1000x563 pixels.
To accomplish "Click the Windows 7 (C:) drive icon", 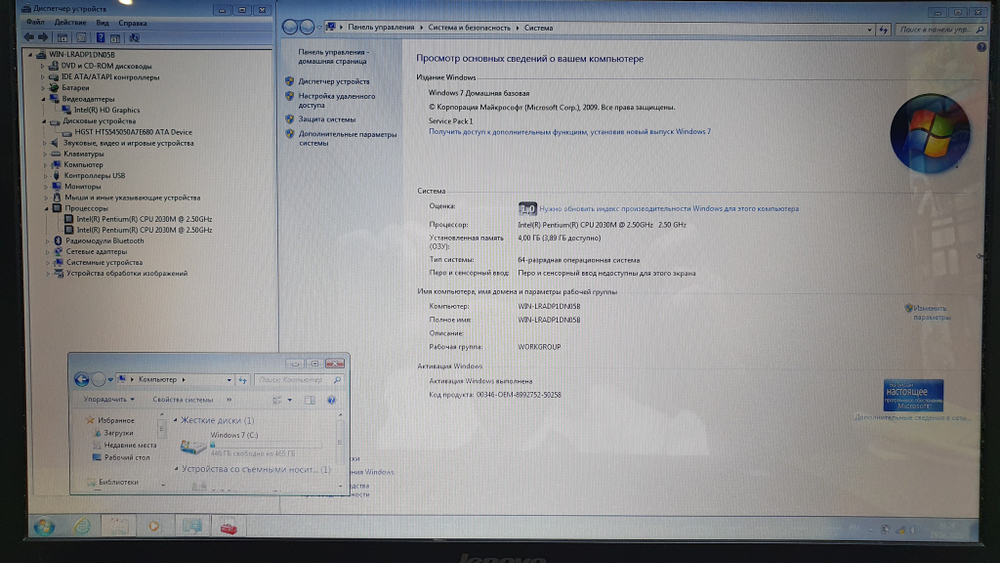I will click(x=193, y=446).
